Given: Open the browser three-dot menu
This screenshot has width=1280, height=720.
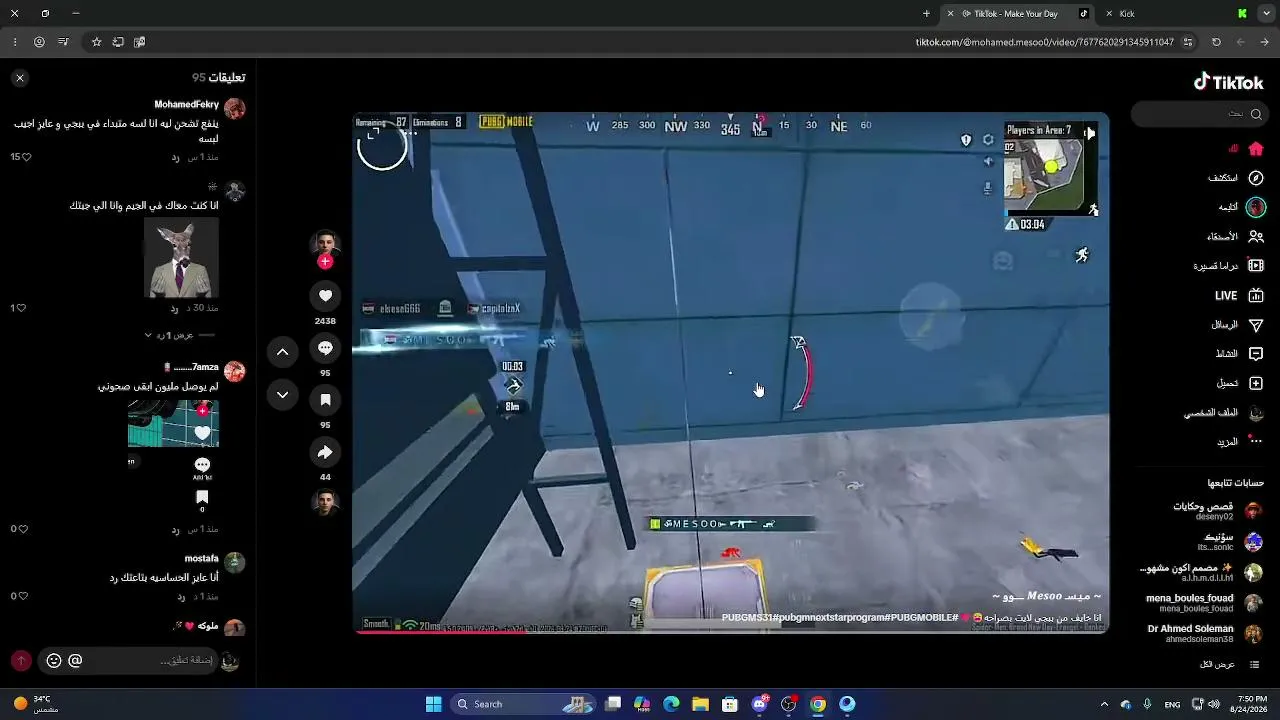Looking at the screenshot, I should tap(15, 42).
